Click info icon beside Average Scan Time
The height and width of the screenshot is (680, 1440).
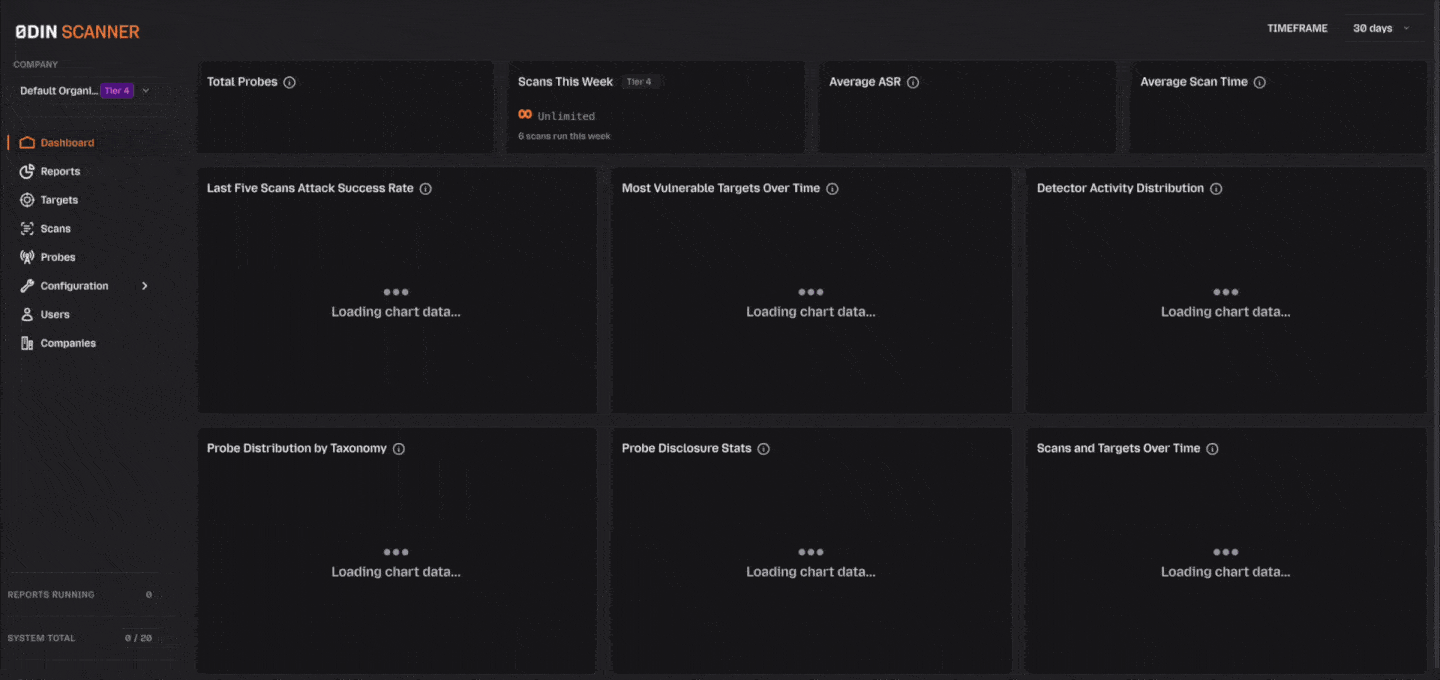[1260, 82]
